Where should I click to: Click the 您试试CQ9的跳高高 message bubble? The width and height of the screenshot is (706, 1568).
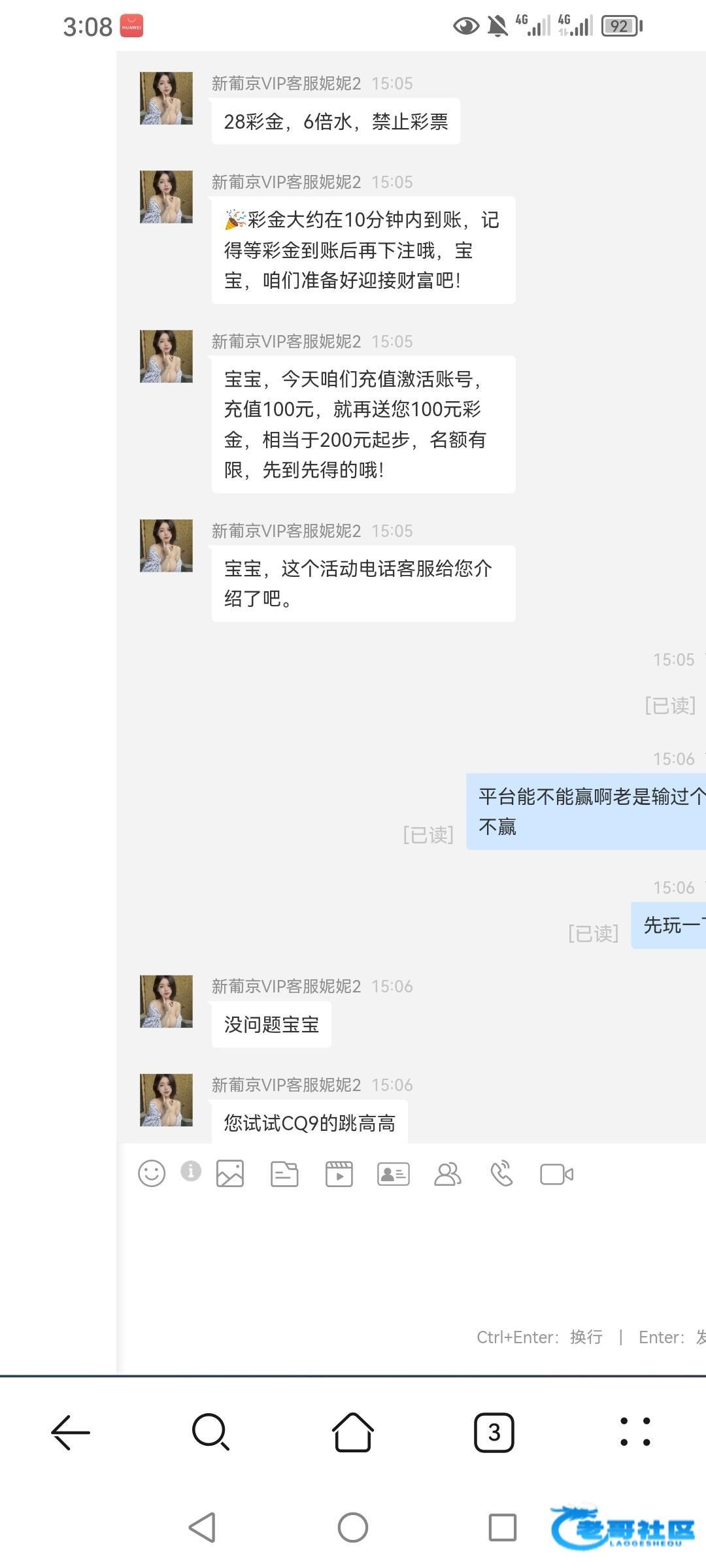(309, 1122)
